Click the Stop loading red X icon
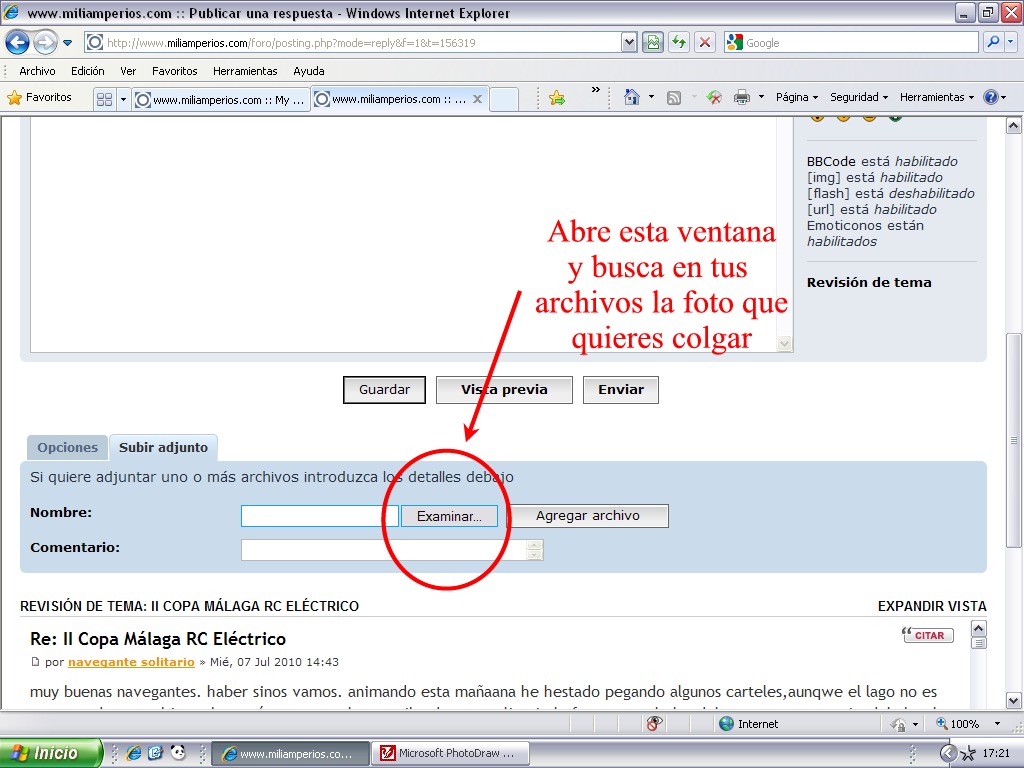Image resolution: width=1024 pixels, height=768 pixels. coord(705,43)
